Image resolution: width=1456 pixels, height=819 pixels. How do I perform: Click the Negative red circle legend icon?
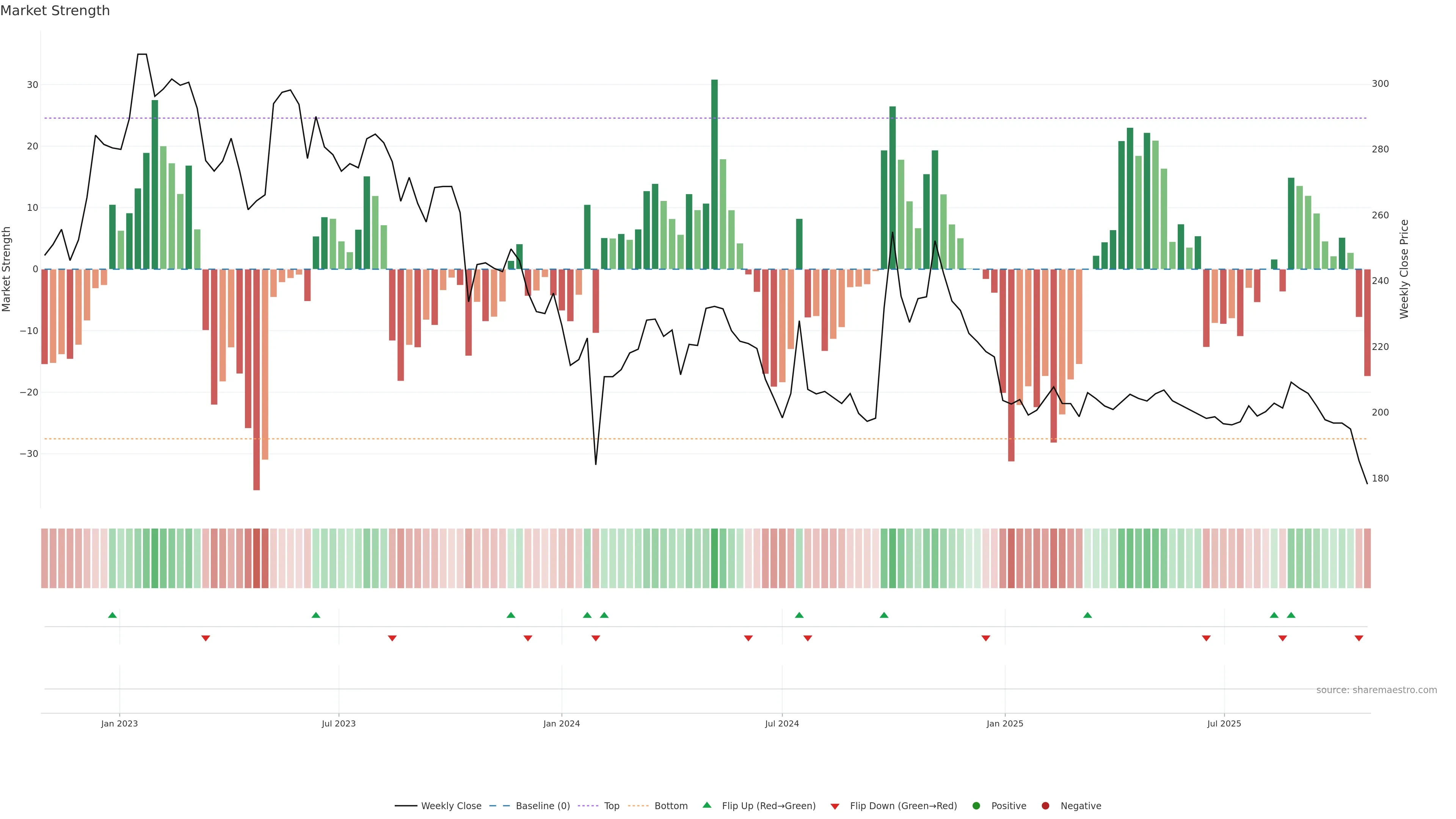[1045, 806]
